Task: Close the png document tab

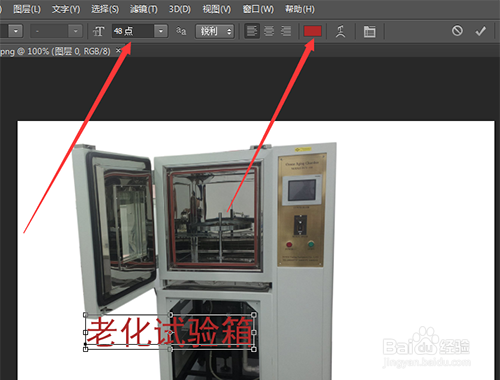Action: coord(118,51)
